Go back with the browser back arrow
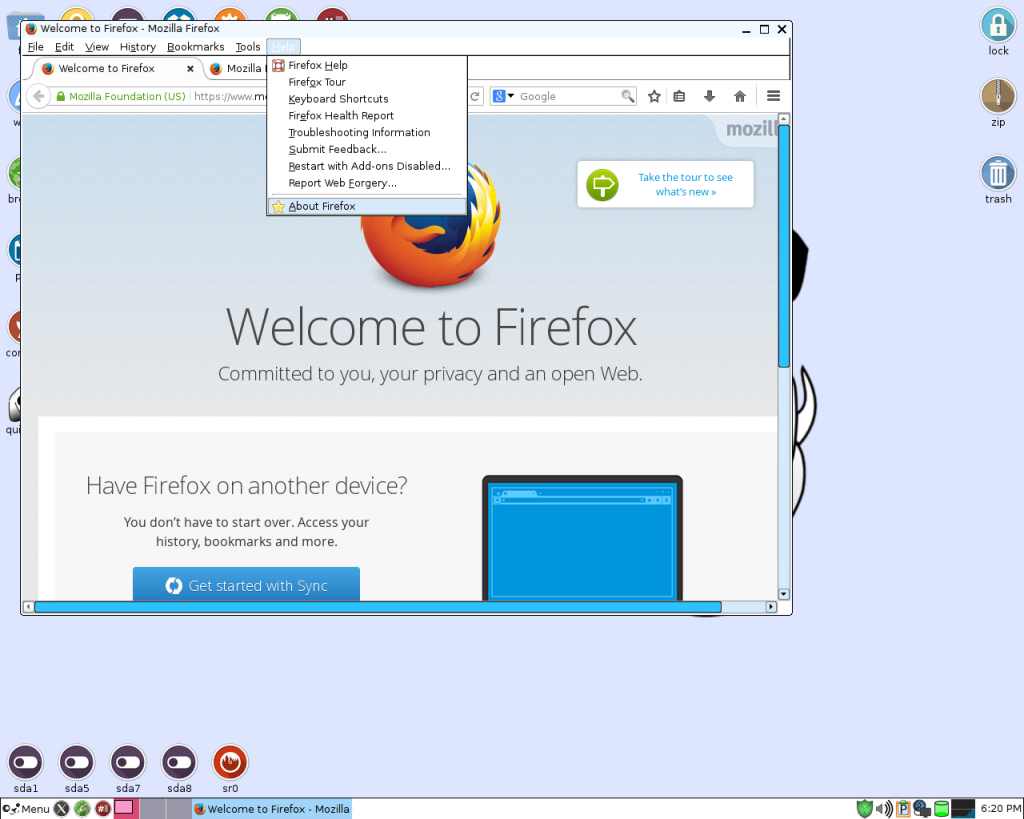Image resolution: width=1024 pixels, height=819 pixels. (39, 97)
